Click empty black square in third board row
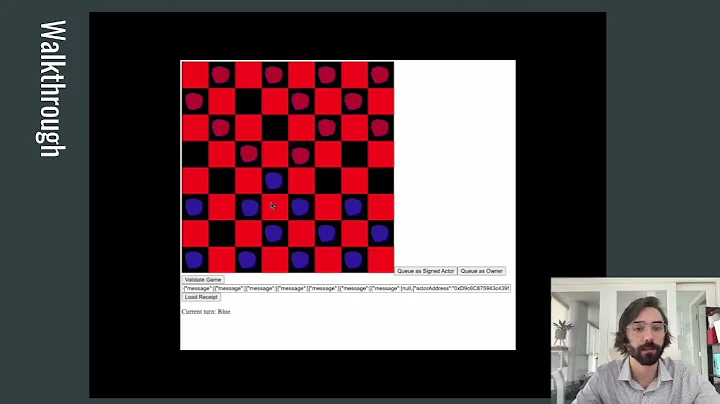Viewport: 720px width, 404px height. pos(275,128)
